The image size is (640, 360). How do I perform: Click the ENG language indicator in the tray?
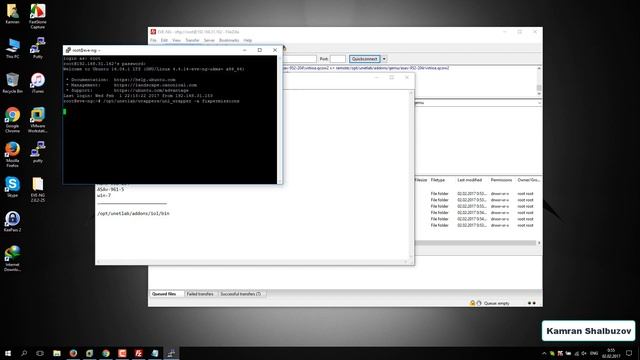point(594,353)
